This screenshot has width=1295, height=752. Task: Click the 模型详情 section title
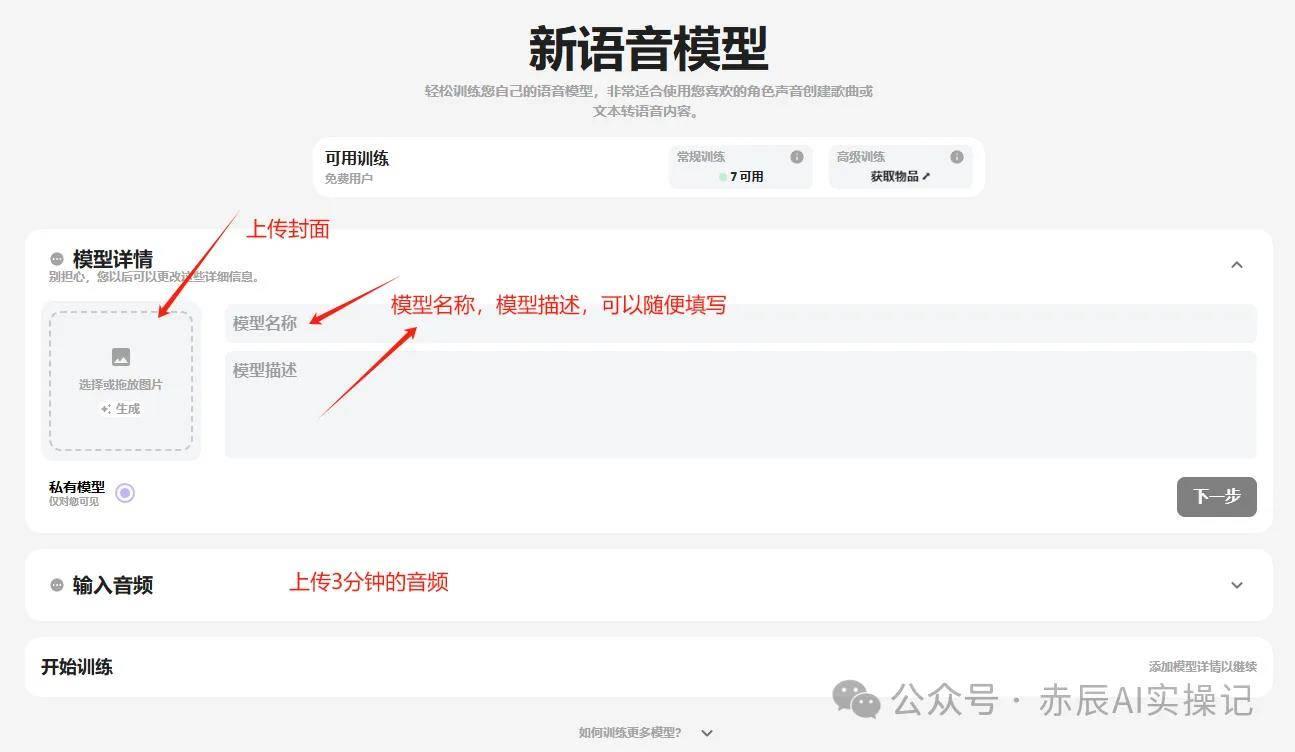[113, 260]
